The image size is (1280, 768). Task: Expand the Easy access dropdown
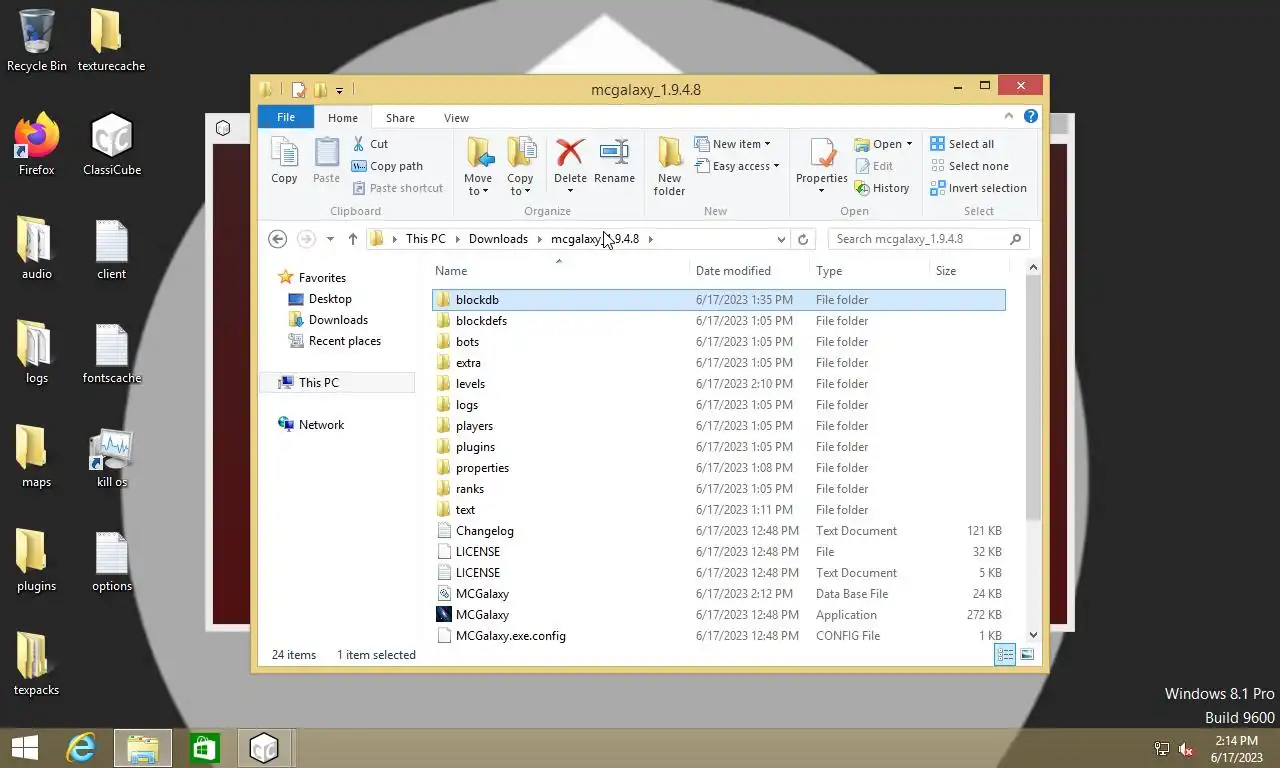776,166
